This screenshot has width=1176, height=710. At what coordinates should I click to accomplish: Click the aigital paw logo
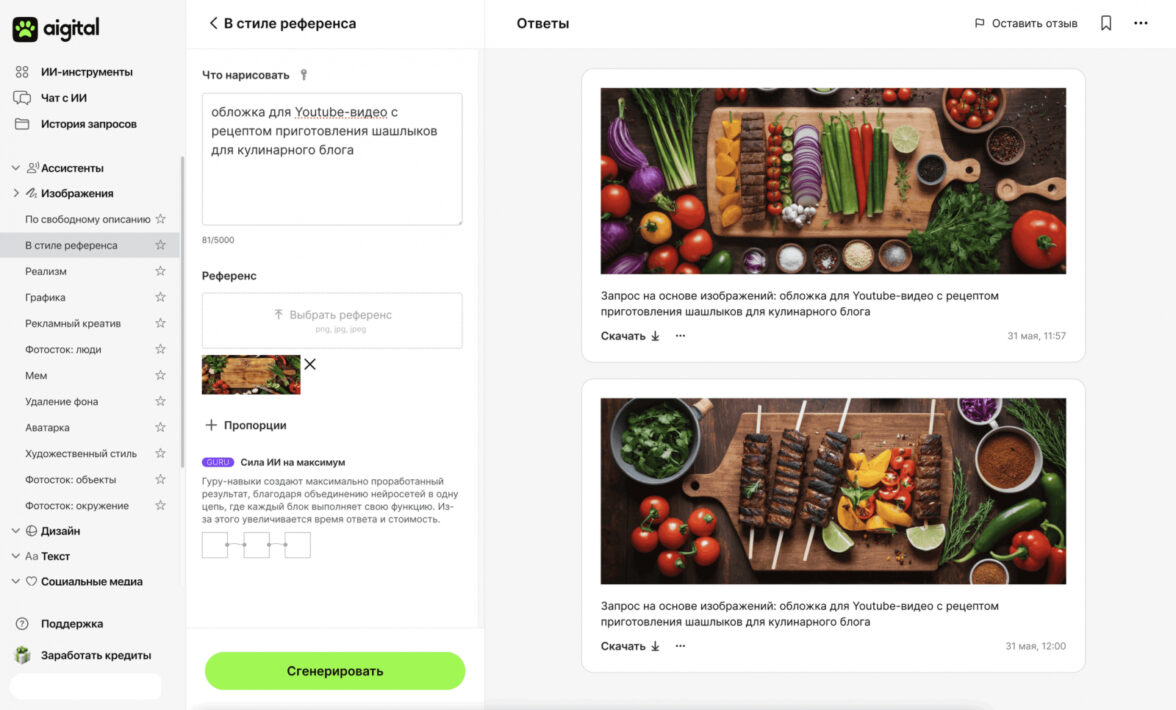pos(25,29)
